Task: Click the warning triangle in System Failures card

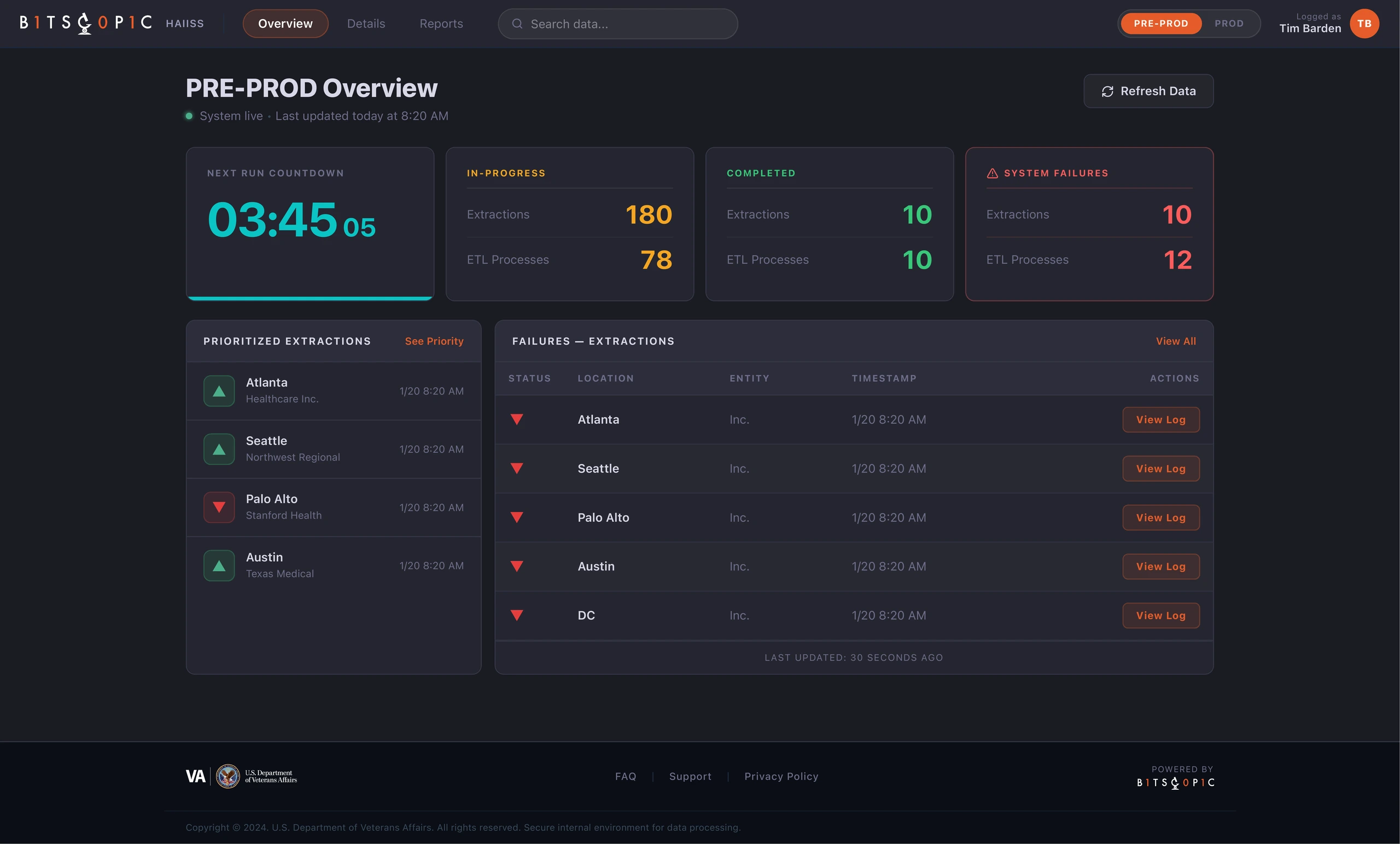Action: pos(992,173)
